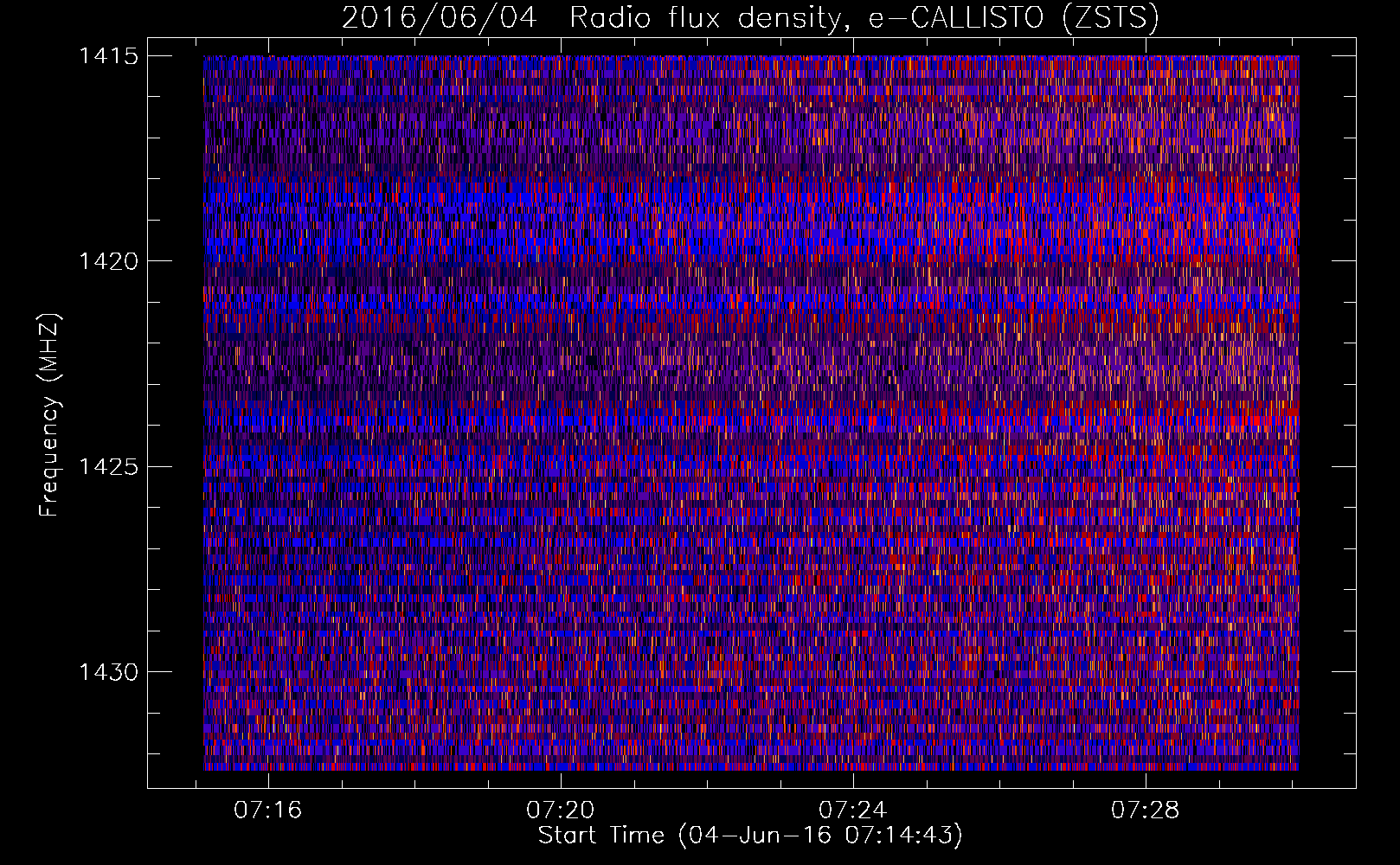This screenshot has height=865, width=1400.
Task: Click the 07:24 time axis label
Action: pyautogui.click(x=853, y=811)
